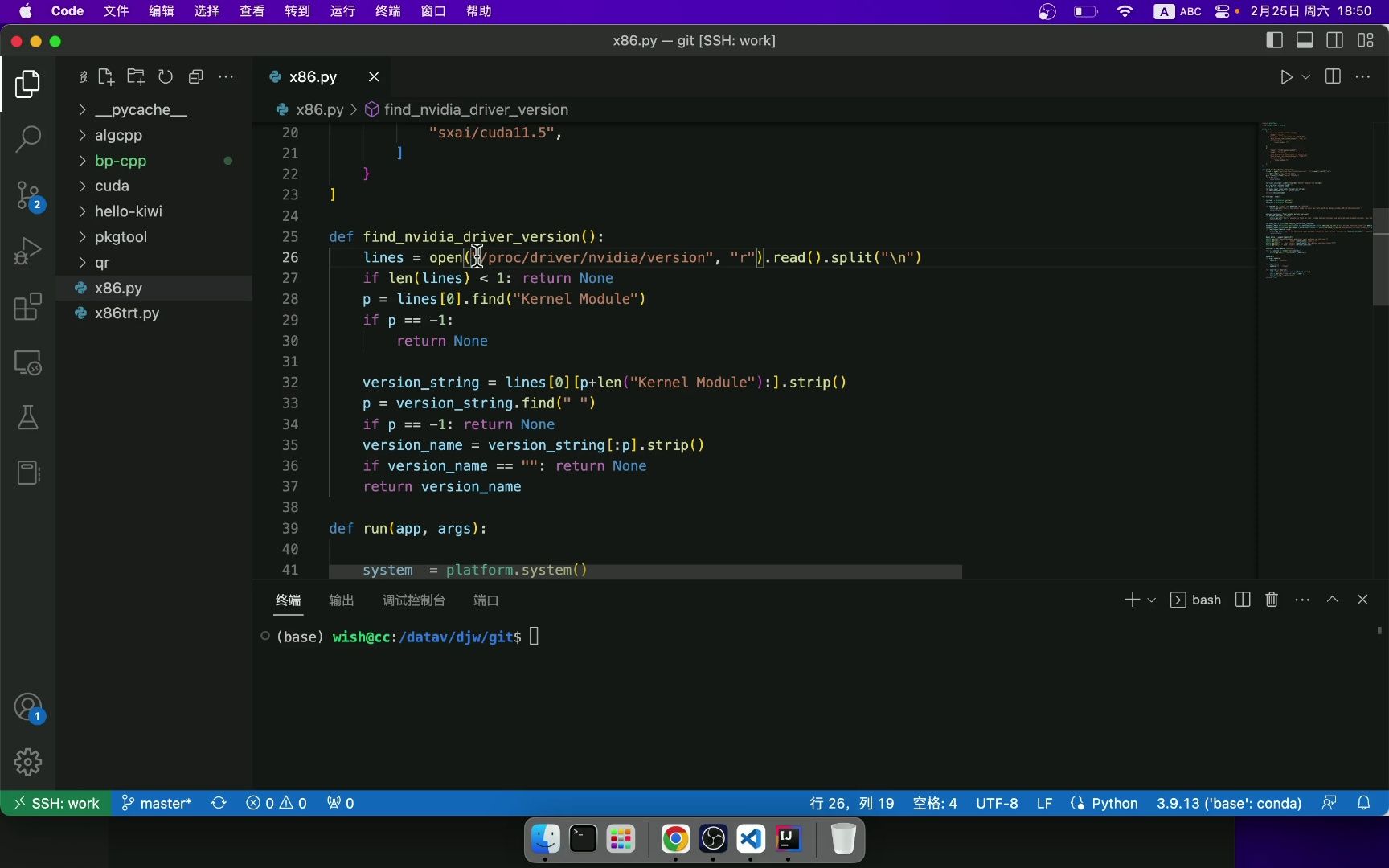
Task: Open errors and warnings problems indicator
Action: (x=277, y=803)
